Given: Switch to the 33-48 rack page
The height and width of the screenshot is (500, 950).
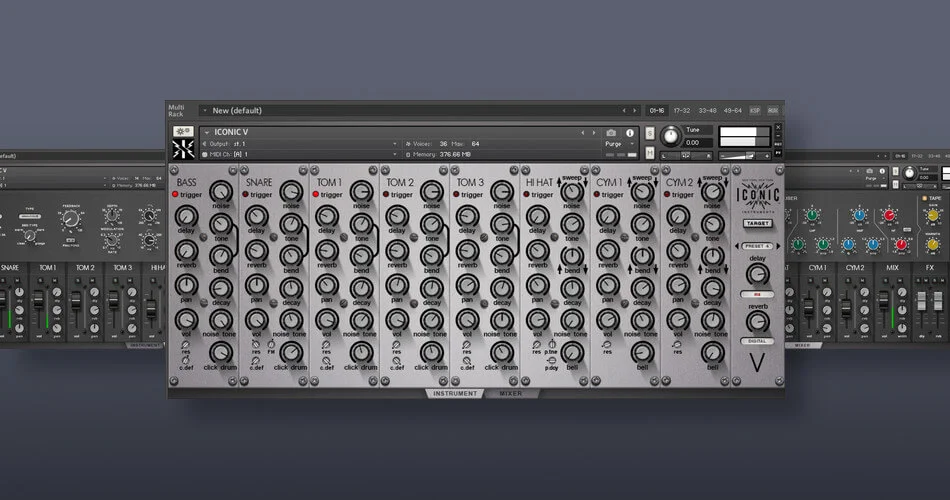Looking at the screenshot, I should tap(708, 111).
